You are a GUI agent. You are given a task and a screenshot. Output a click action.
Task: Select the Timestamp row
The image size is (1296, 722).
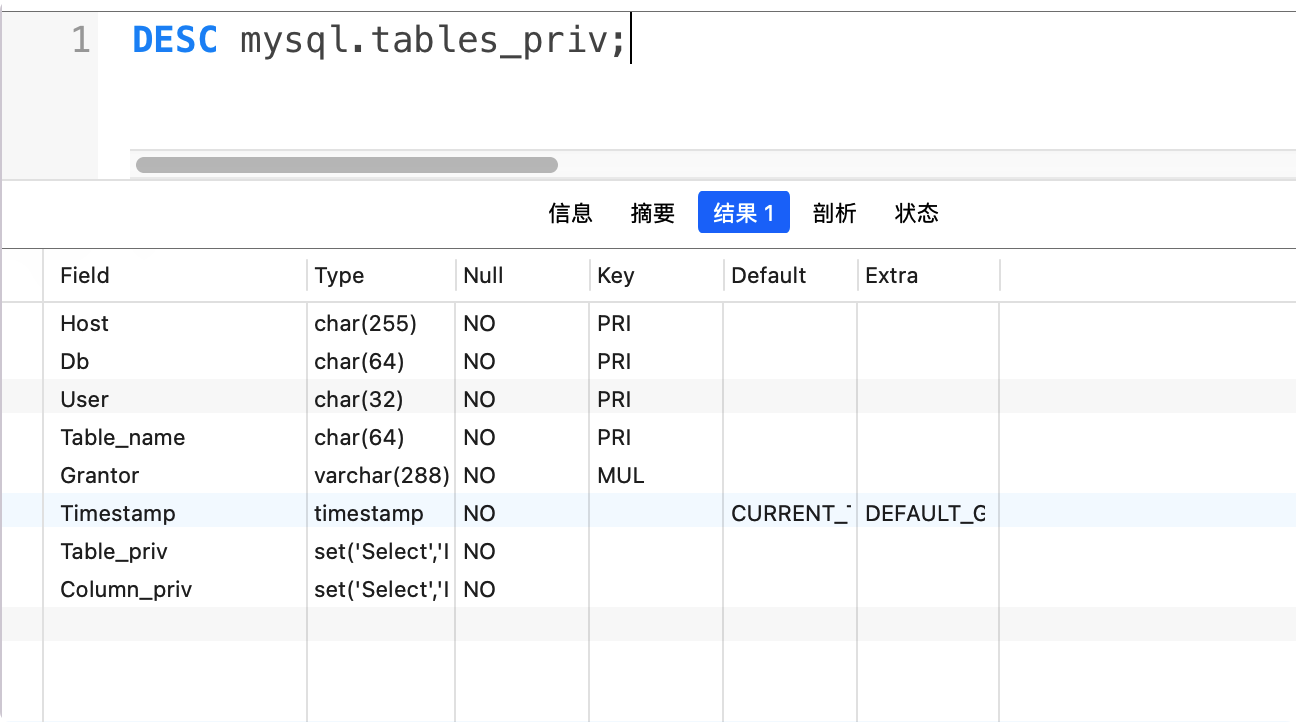(x=118, y=513)
